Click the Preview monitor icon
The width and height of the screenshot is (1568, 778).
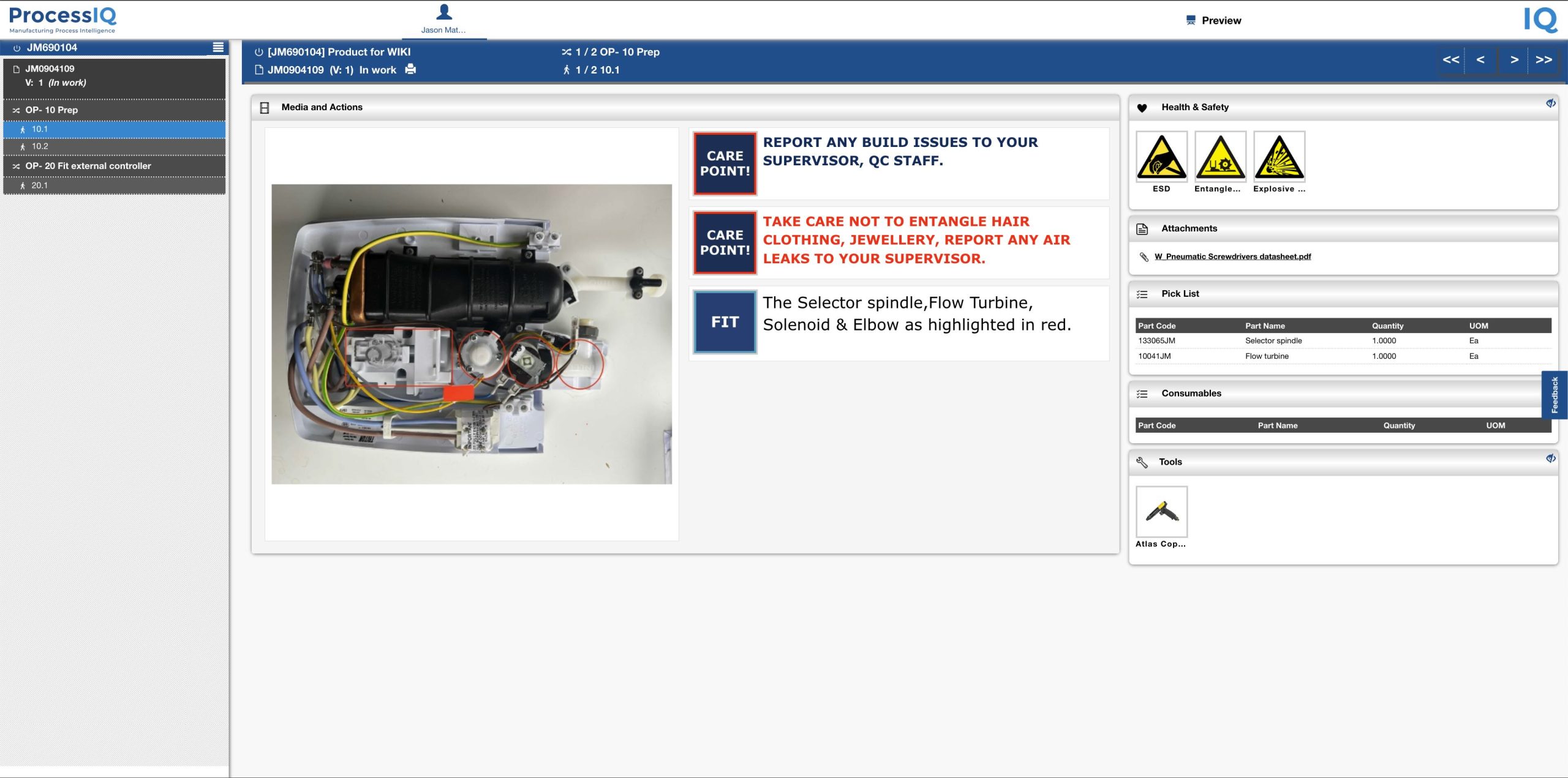[x=1190, y=20]
